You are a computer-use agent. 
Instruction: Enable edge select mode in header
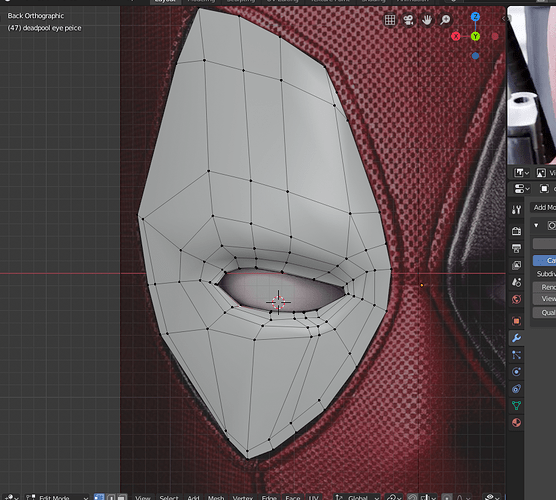pos(111,497)
